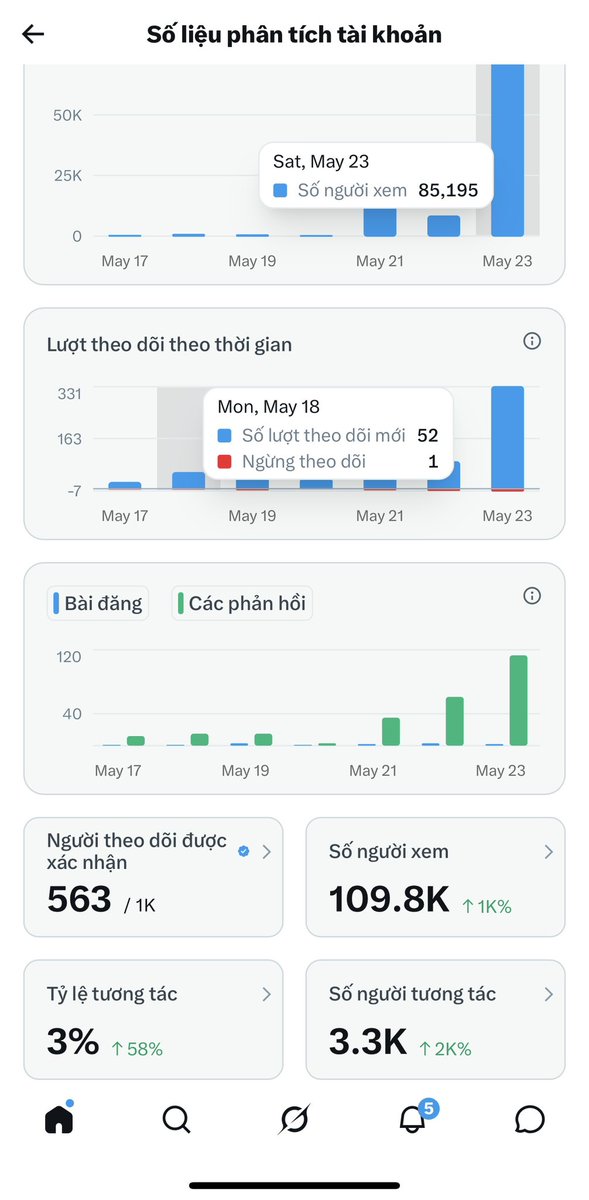Select May 23 bar in follows chart
Viewport: 589px width, 1200px height.
pyautogui.click(x=507, y=438)
